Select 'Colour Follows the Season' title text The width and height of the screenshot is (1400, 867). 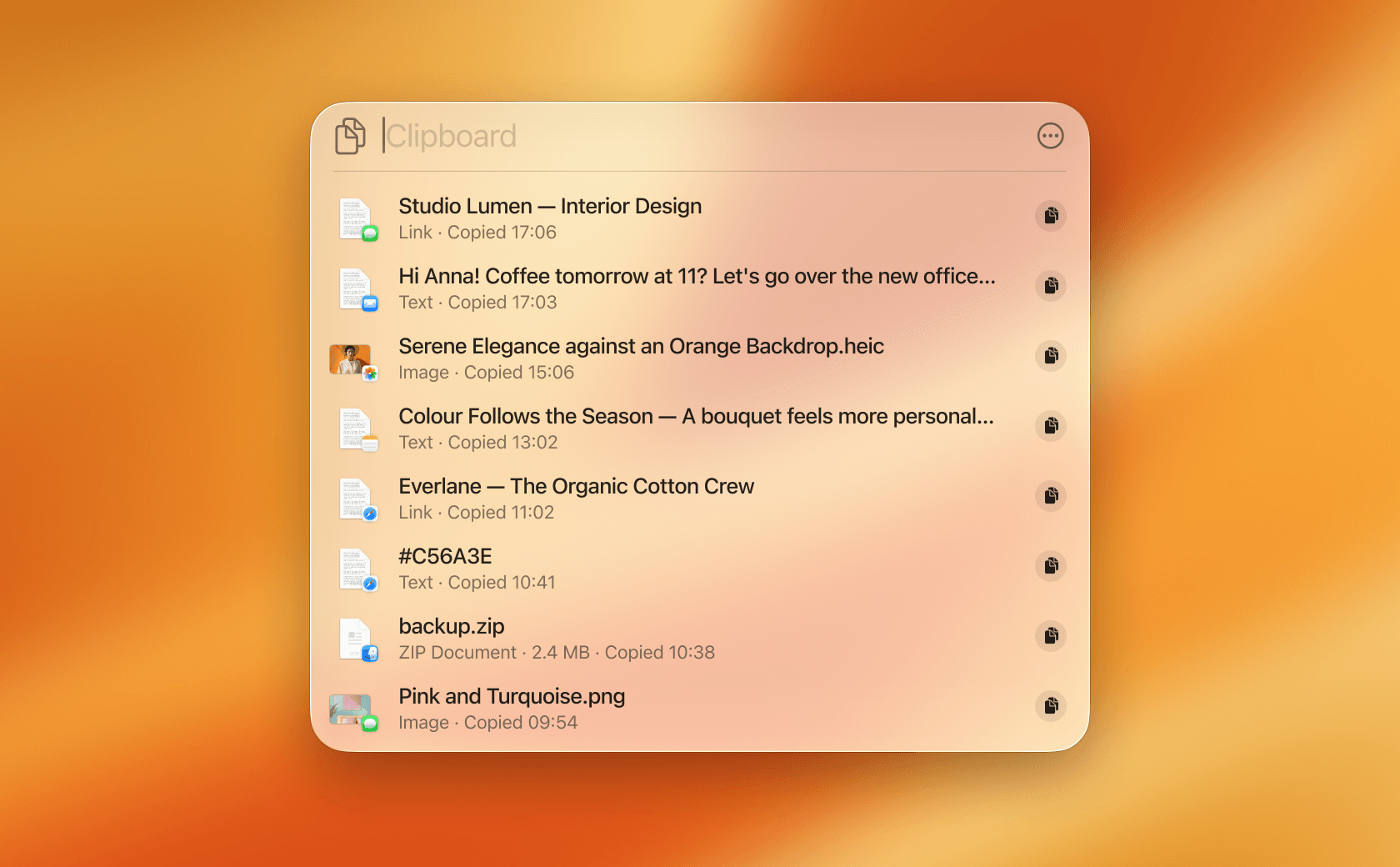[526, 416]
